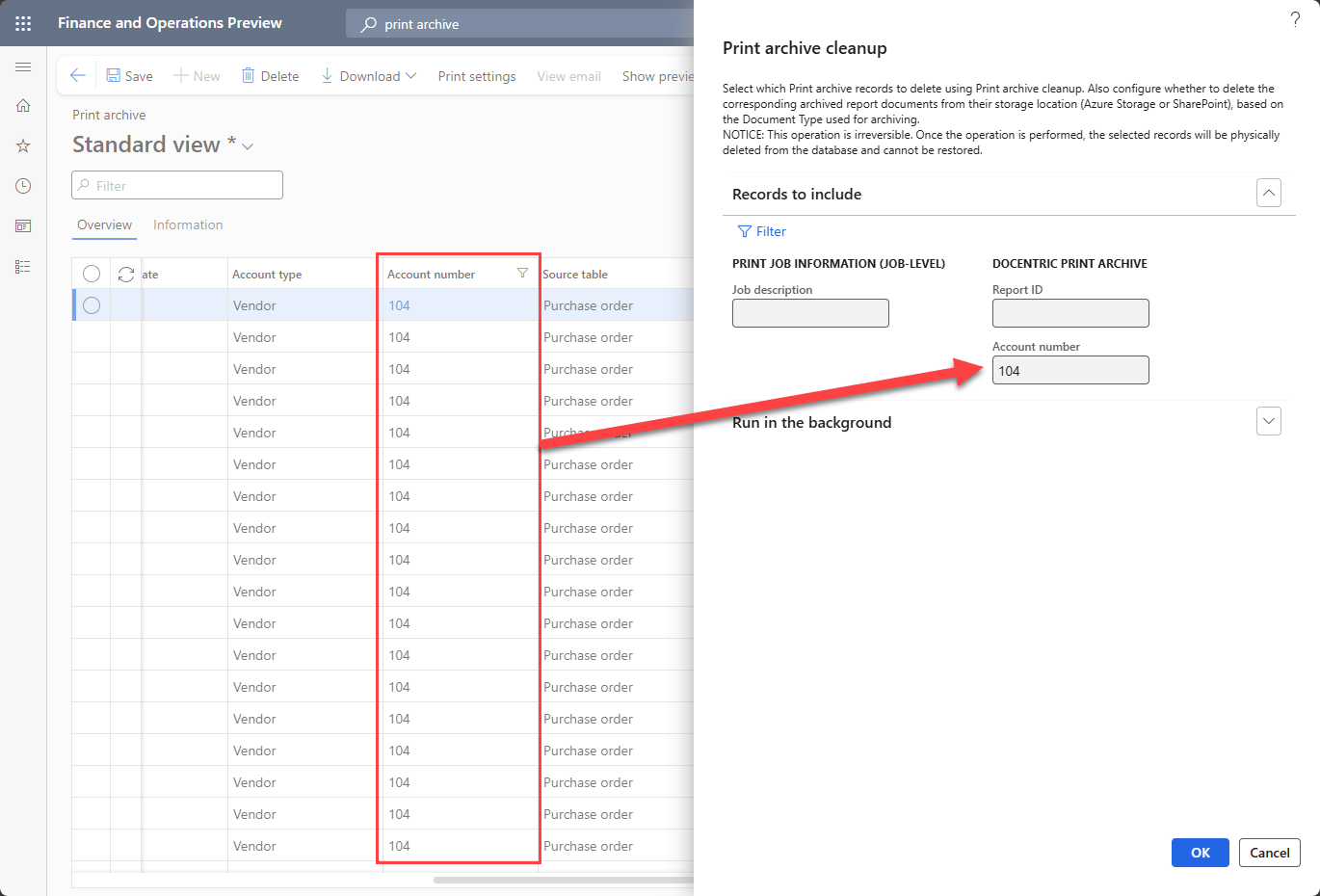
Task: Expand the Run in the background section
Action: (x=1269, y=422)
